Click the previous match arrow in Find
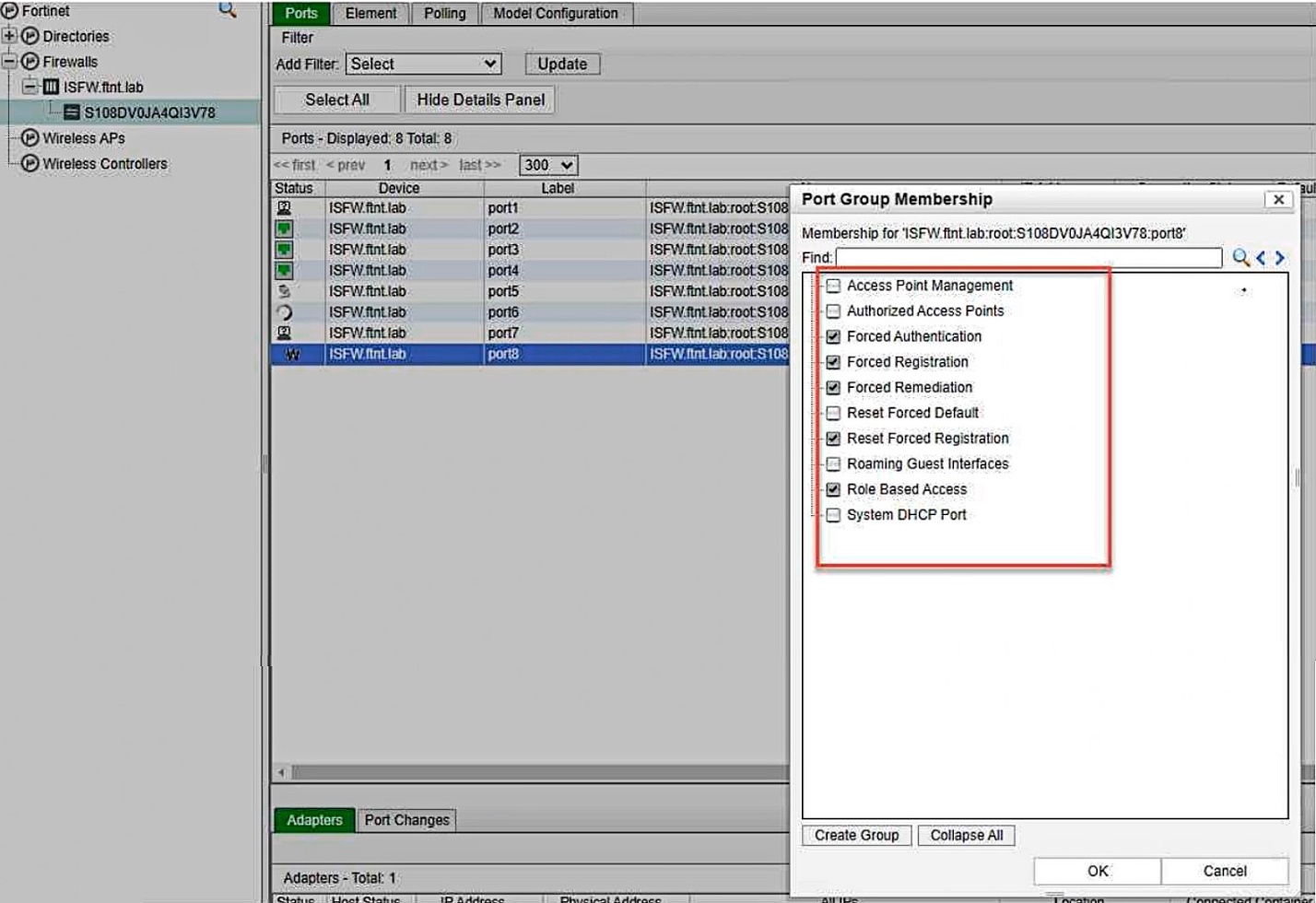1316x903 pixels. point(1261,258)
